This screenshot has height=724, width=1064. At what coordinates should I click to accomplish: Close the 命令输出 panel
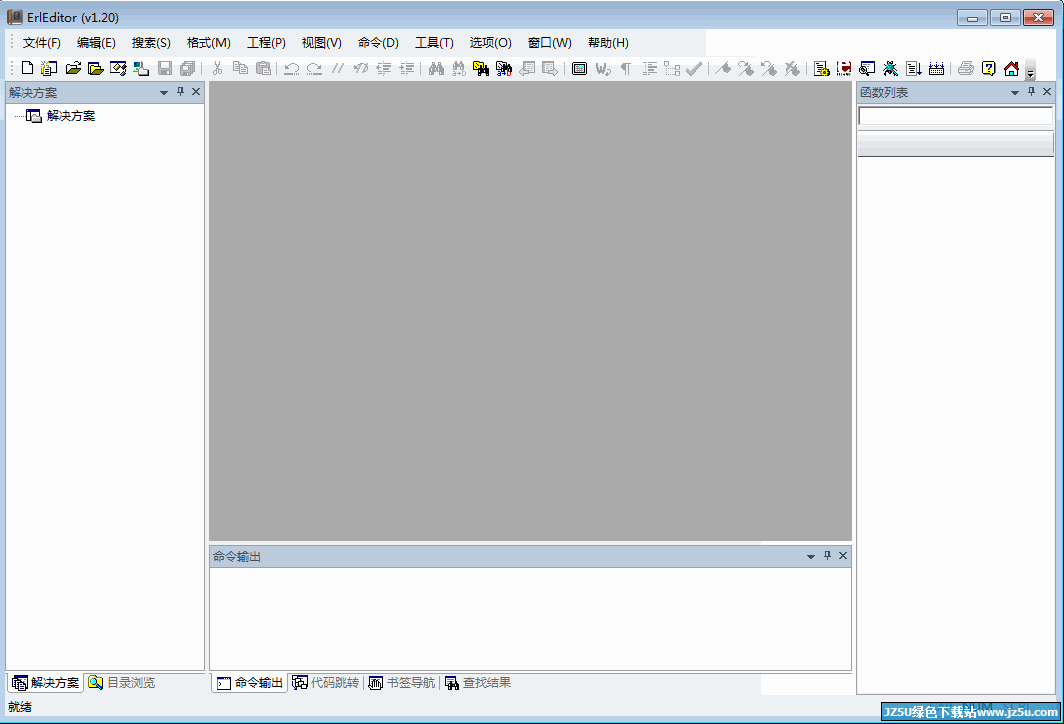843,556
